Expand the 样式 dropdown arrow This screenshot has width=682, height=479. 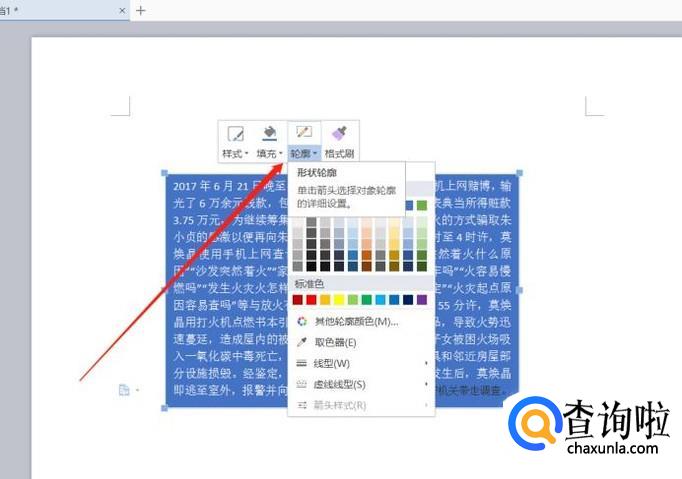(x=247, y=154)
